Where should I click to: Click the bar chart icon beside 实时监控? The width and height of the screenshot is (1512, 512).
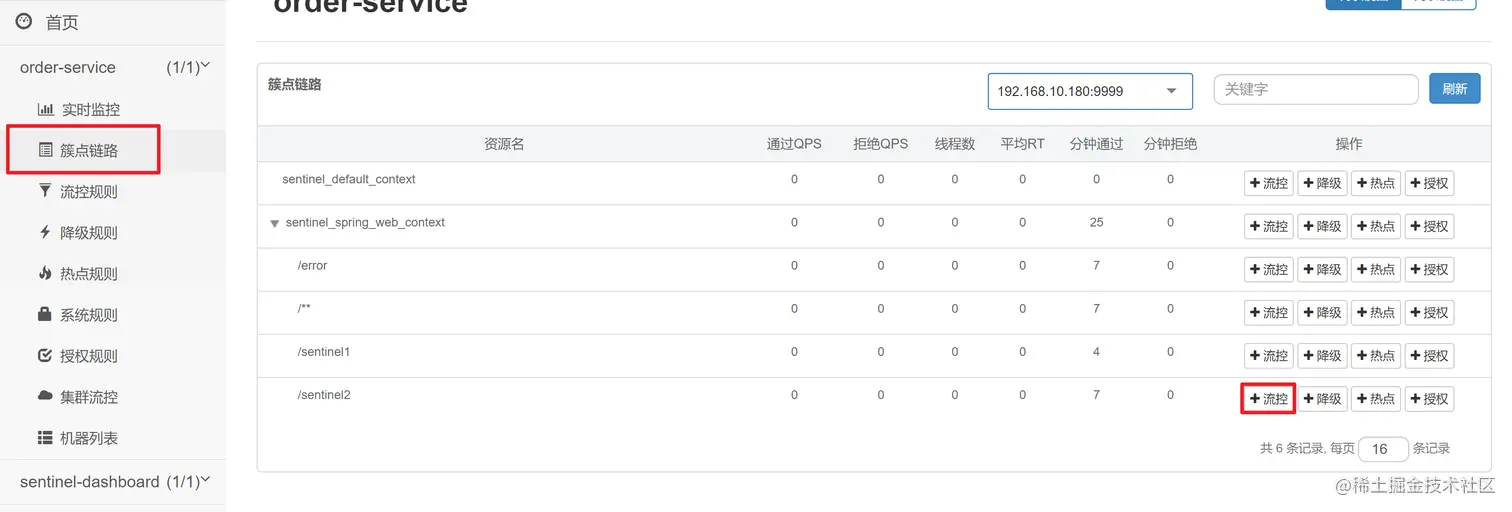(x=45, y=109)
